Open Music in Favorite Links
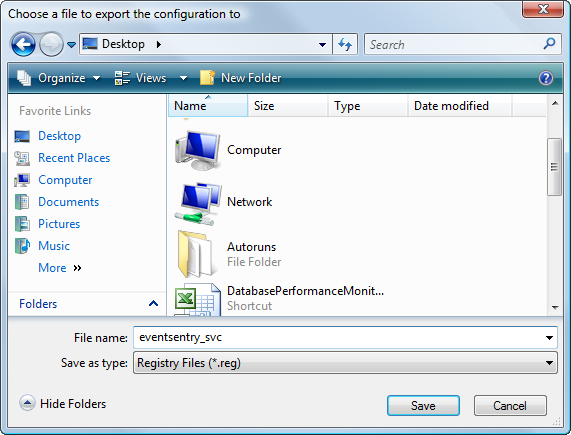 point(54,246)
